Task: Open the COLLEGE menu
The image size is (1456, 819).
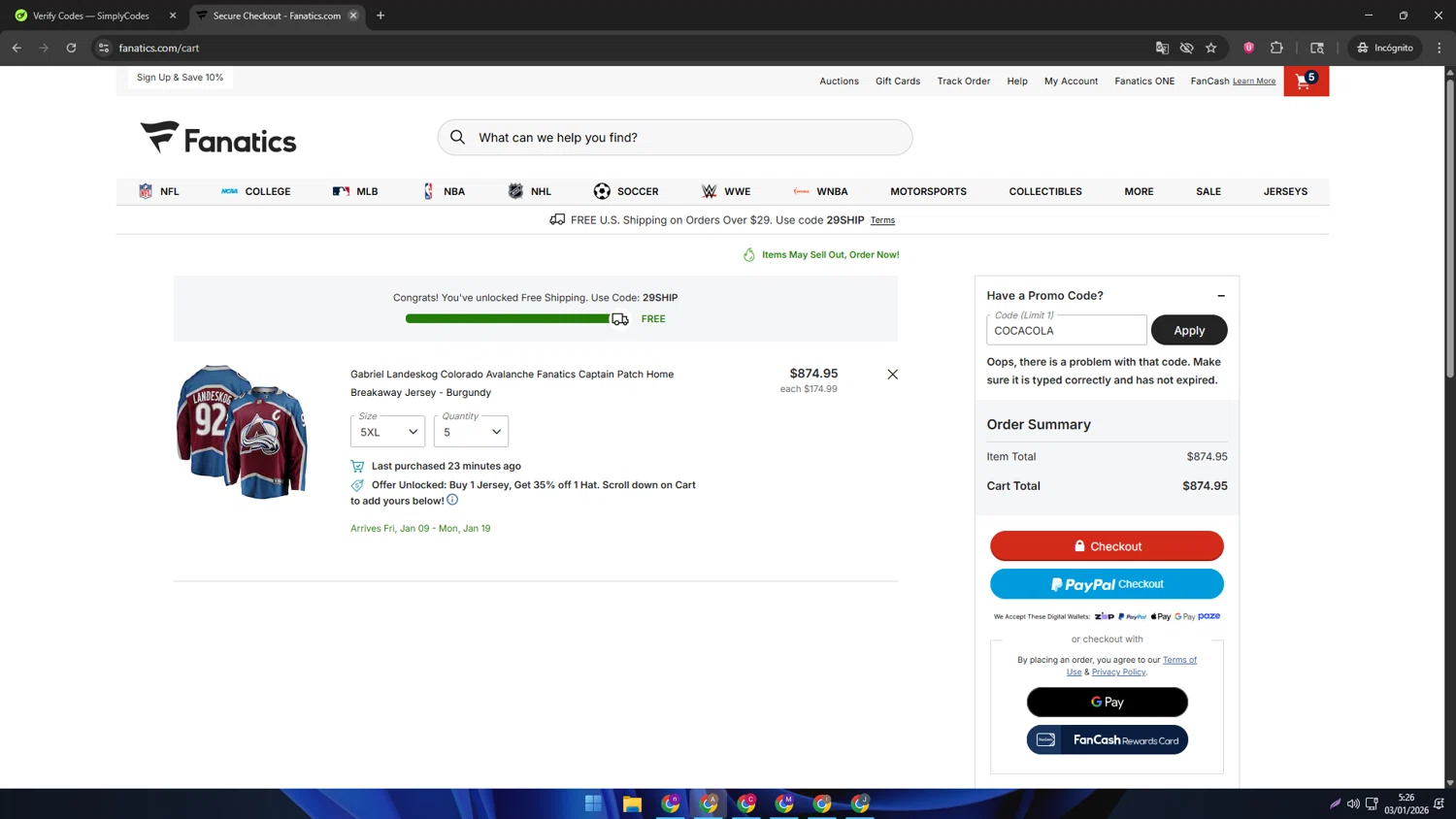Action: click(255, 191)
